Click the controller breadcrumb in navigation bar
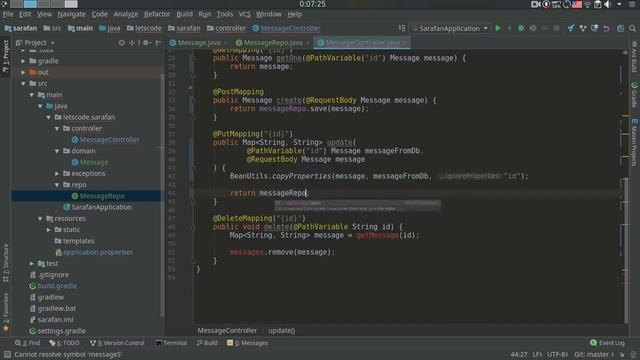Image resolution: width=640 pixels, height=360 pixels. (x=226, y=28)
